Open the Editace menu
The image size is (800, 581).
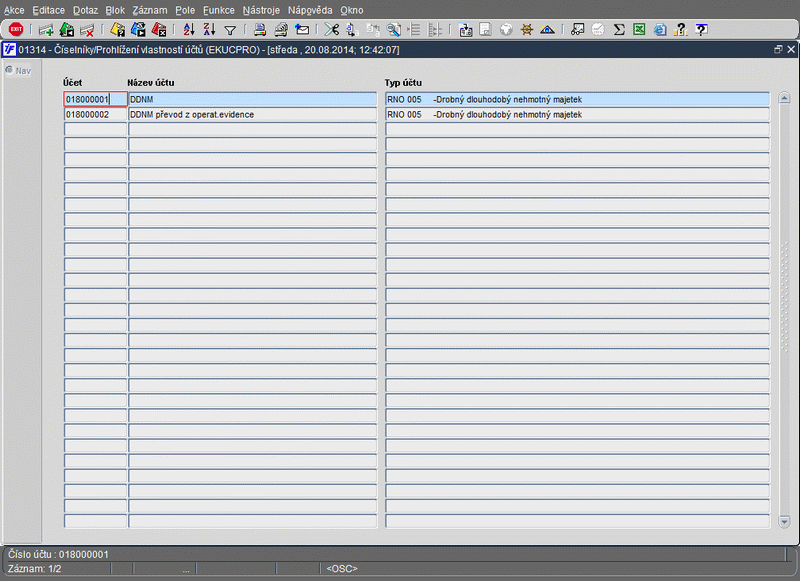click(48, 10)
